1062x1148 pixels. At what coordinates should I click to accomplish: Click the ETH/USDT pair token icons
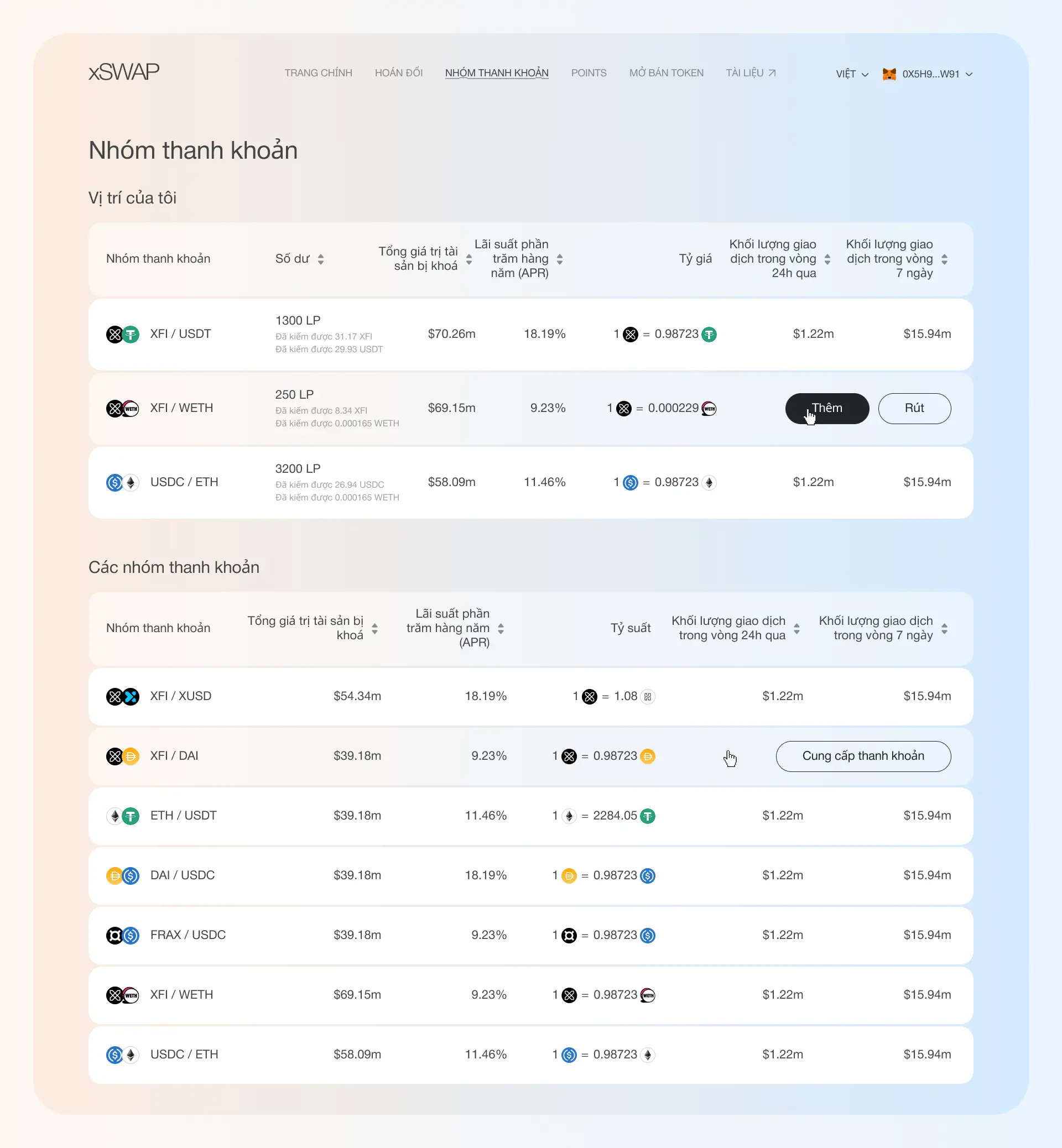(122, 816)
